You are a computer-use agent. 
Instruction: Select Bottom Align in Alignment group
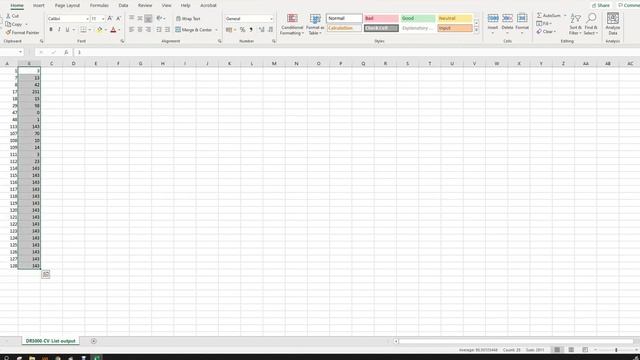point(148,18)
